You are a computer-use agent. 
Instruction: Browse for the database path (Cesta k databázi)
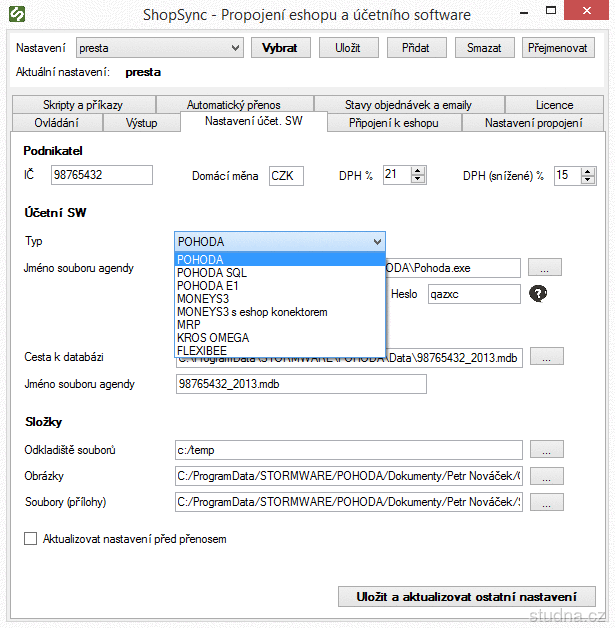(x=545, y=357)
